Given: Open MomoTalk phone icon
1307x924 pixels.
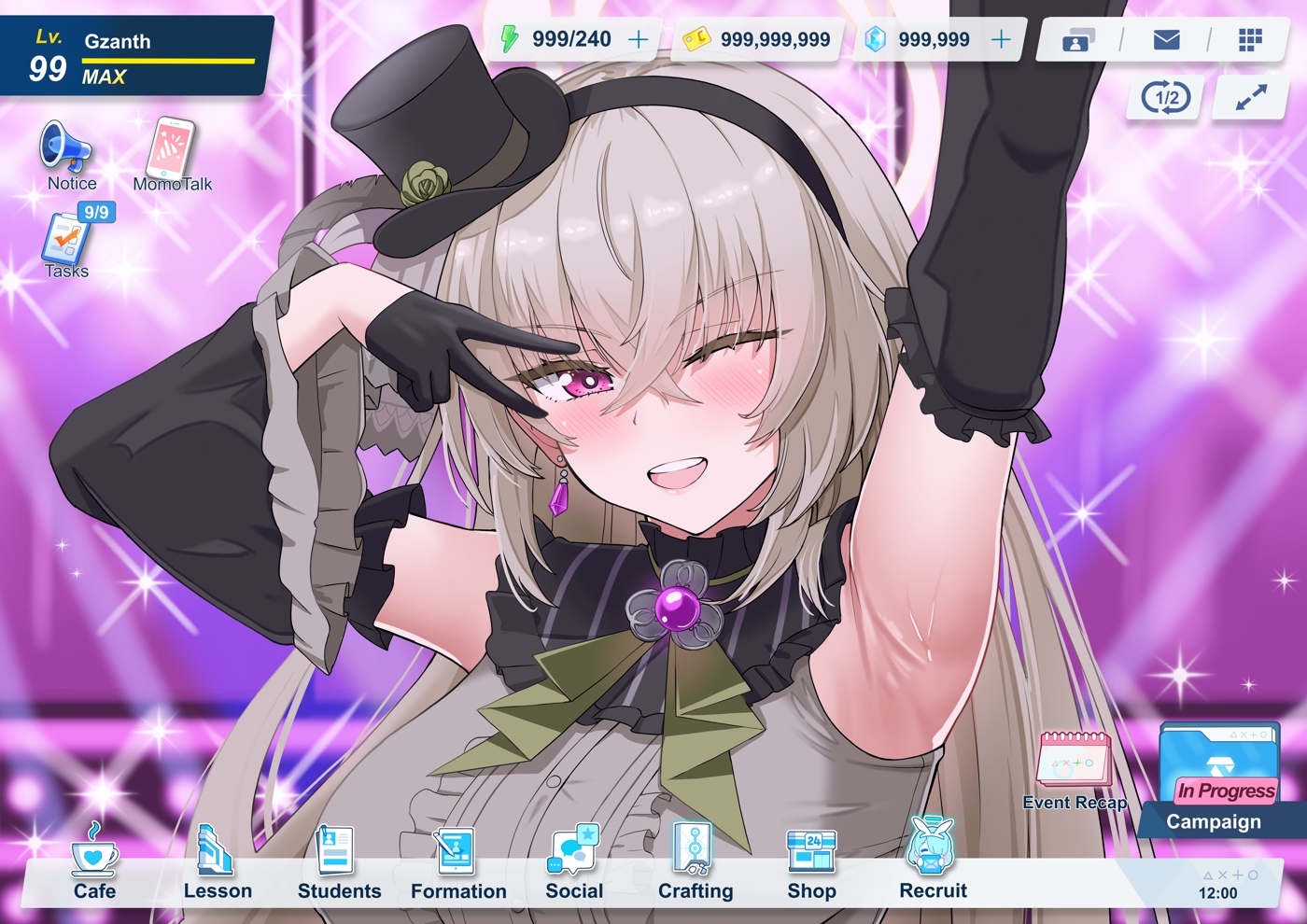Looking at the screenshot, I should pyautogui.click(x=171, y=147).
